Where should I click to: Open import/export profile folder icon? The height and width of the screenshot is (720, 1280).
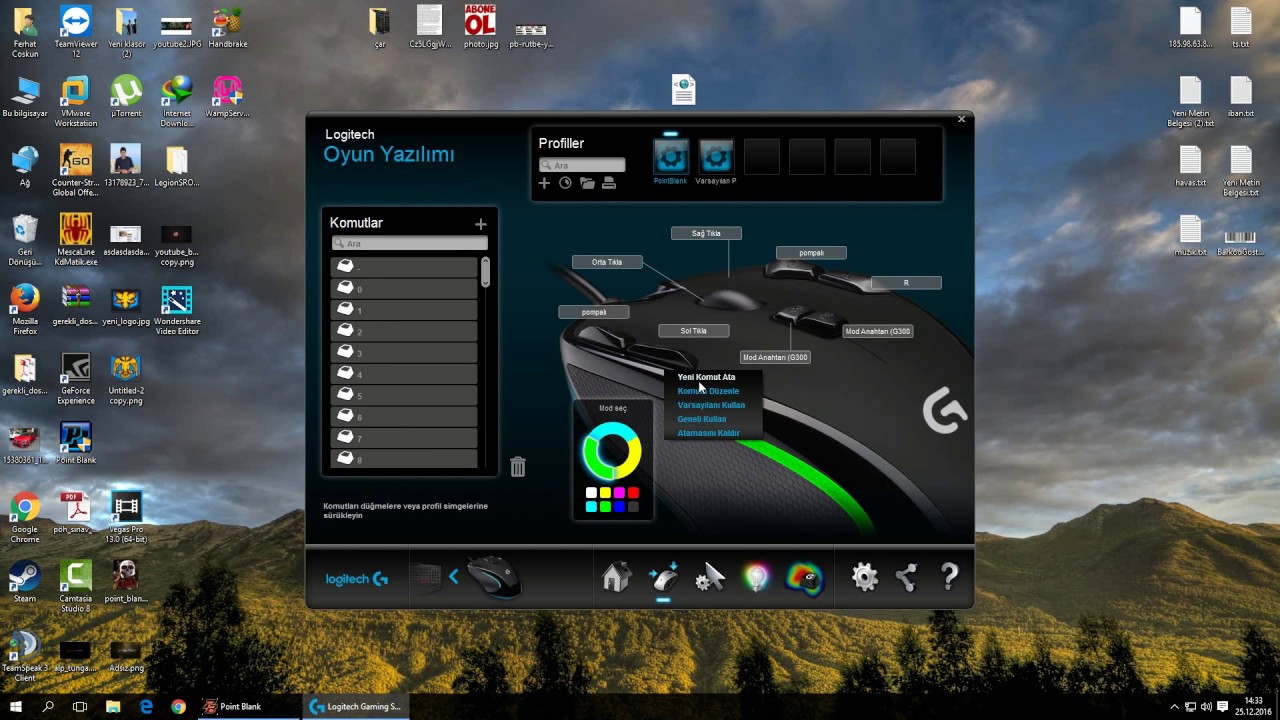(587, 183)
